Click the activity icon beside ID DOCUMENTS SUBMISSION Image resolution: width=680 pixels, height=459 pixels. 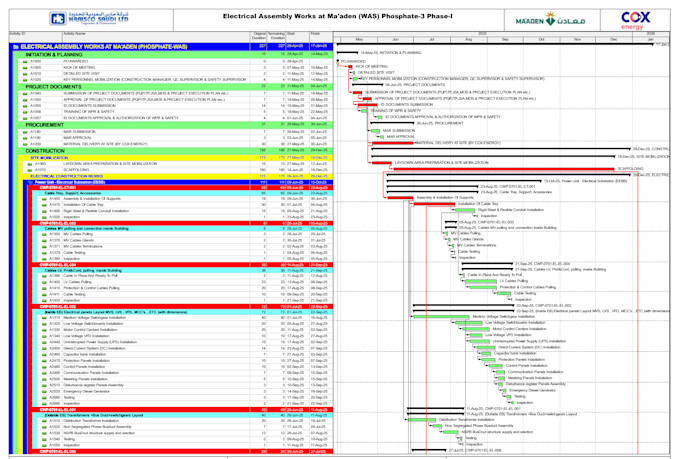coord(25,106)
